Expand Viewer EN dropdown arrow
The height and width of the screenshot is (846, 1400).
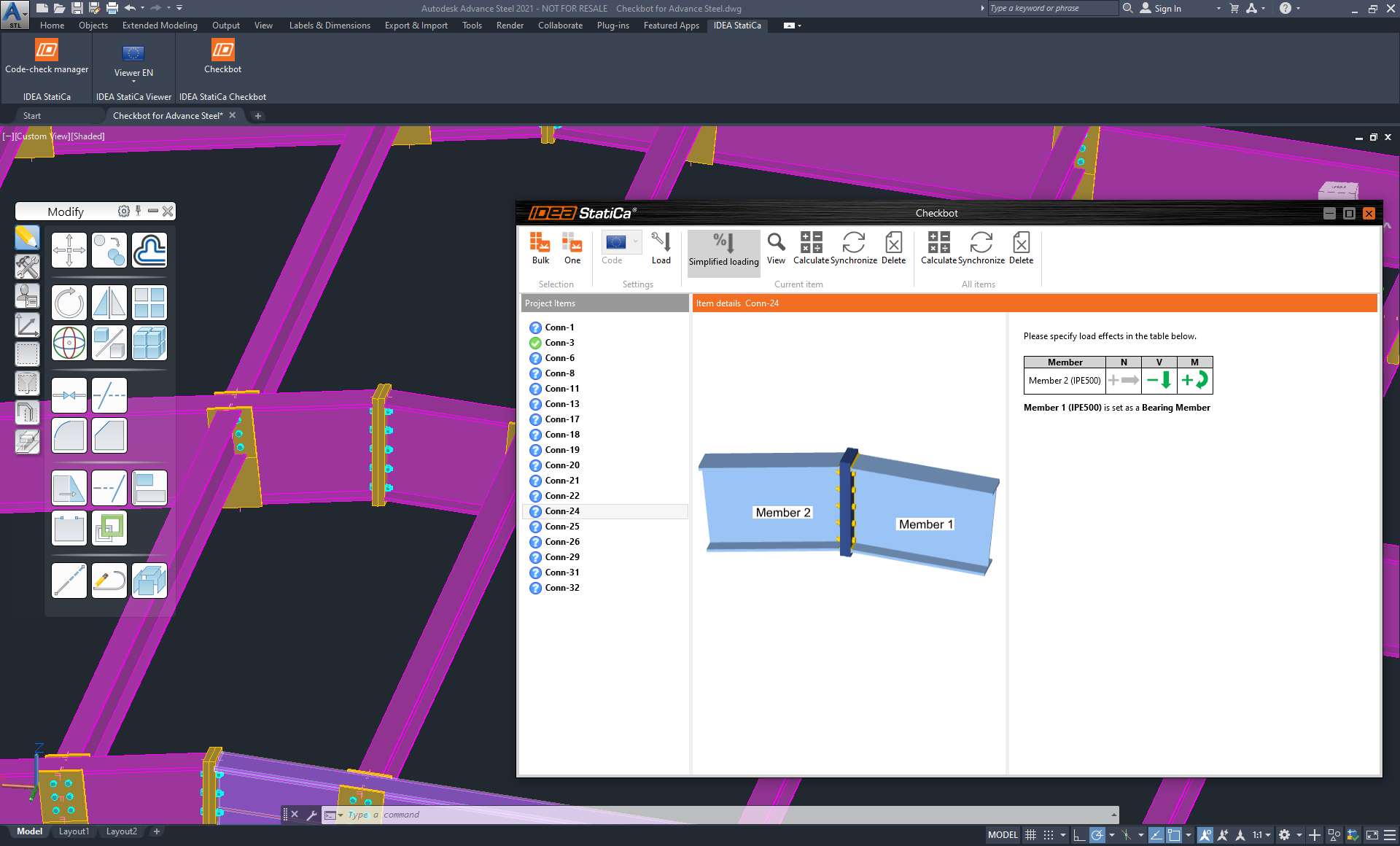pos(133,82)
